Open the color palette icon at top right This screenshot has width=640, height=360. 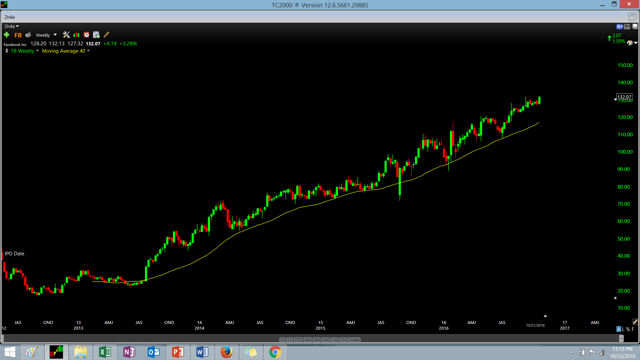point(630,43)
